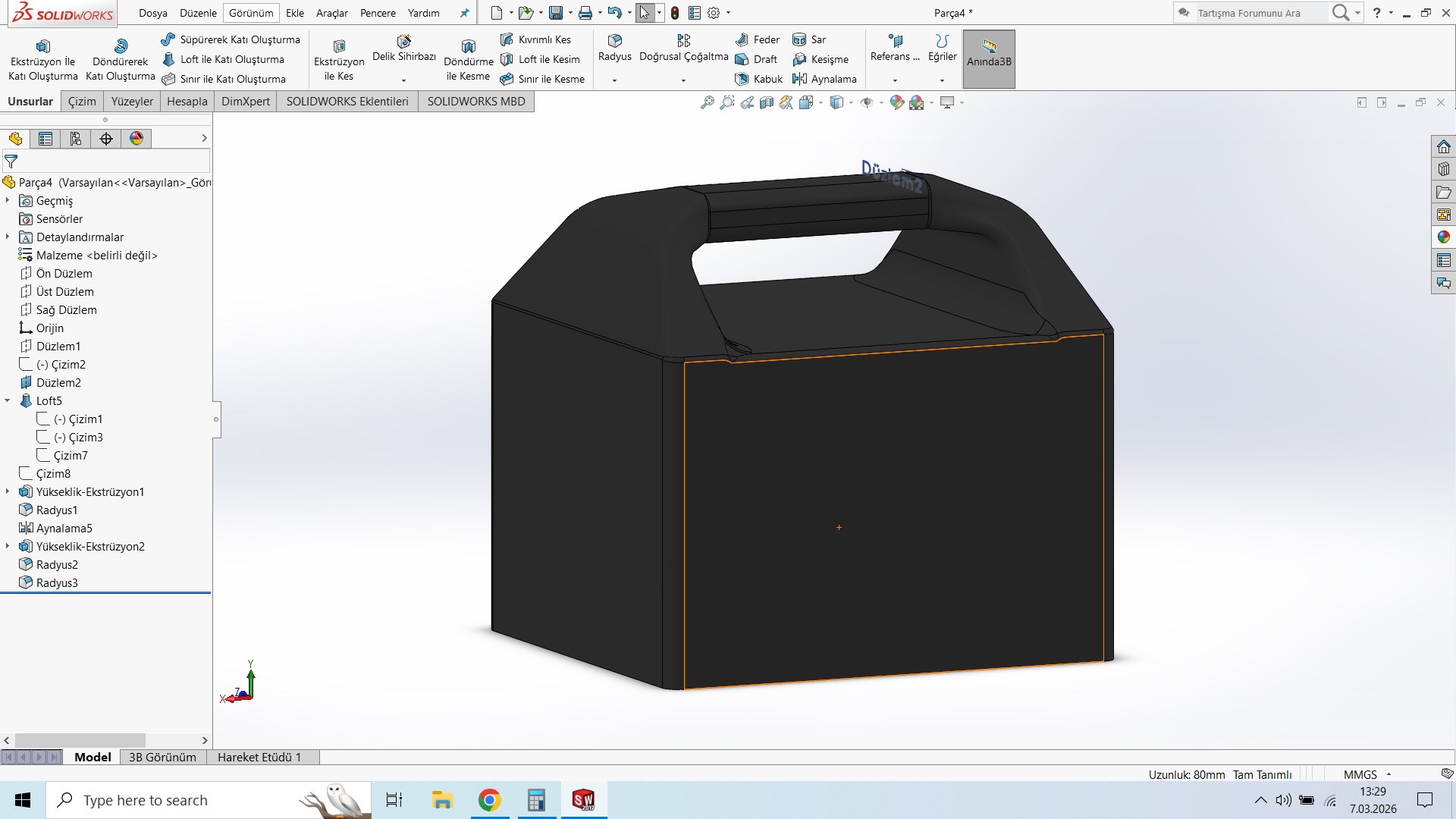1456x819 pixels.
Task: Open the Görünüm menu
Action: coord(251,13)
